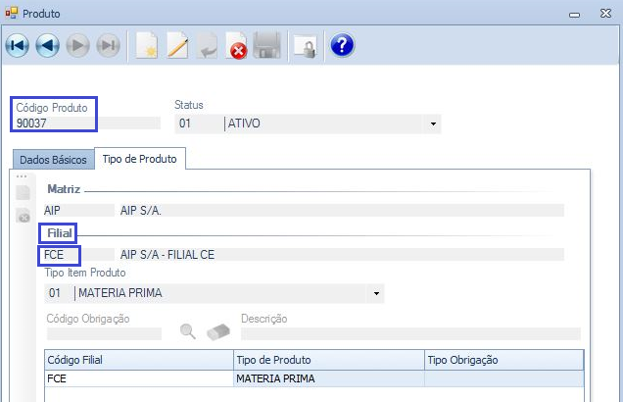The height and width of the screenshot is (403, 623).
Task: Switch to the Dados Básicos tab
Action: 53,160
